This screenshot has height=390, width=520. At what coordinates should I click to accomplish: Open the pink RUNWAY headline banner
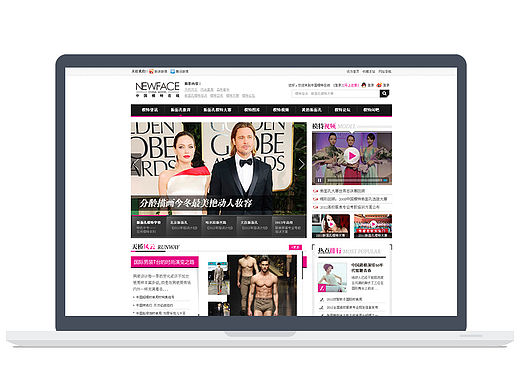pos(165,262)
